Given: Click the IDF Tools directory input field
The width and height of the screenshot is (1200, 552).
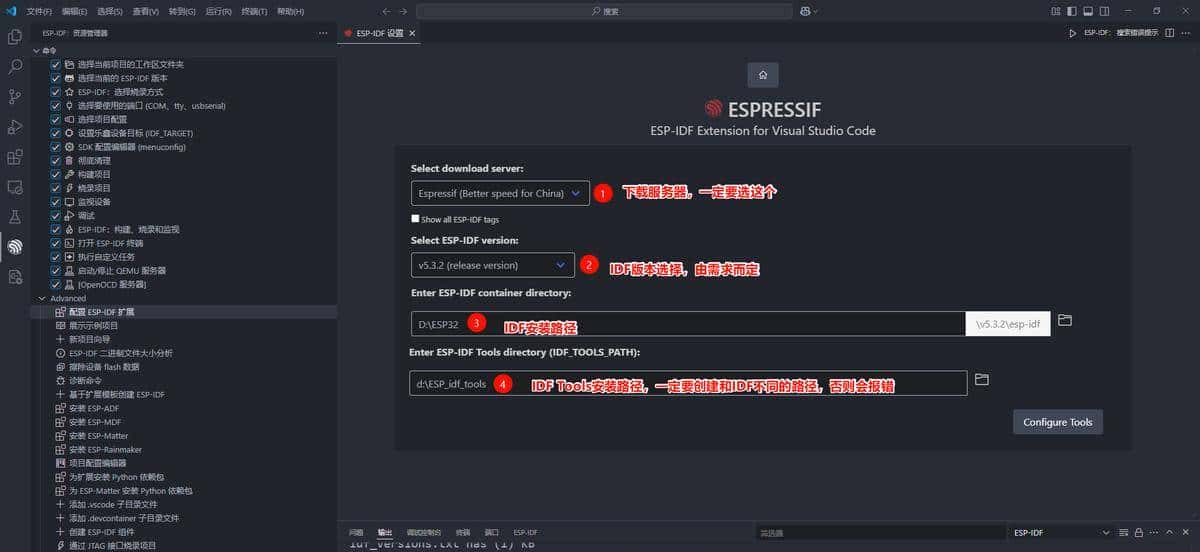Looking at the screenshot, I should coord(688,382).
